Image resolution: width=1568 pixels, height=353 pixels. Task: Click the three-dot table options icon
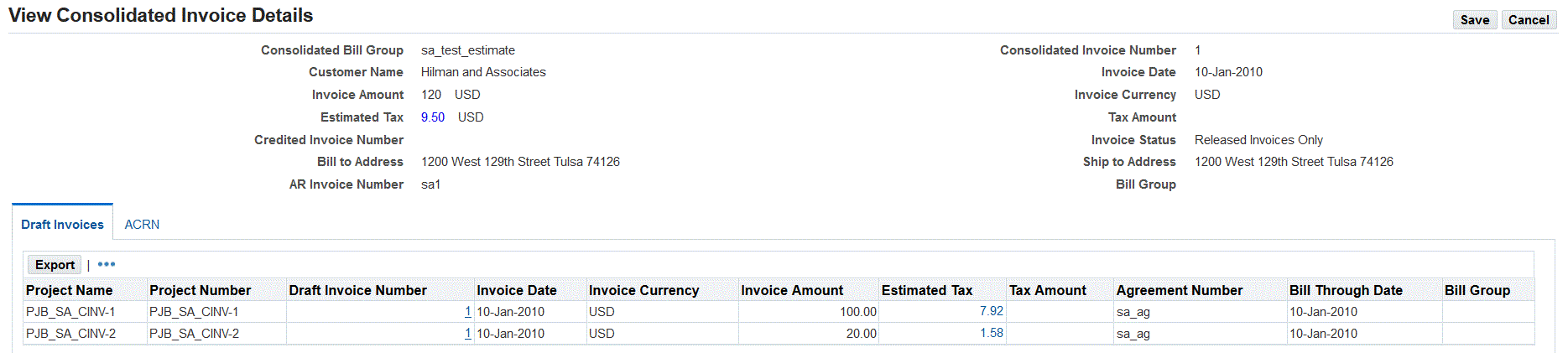(x=107, y=264)
